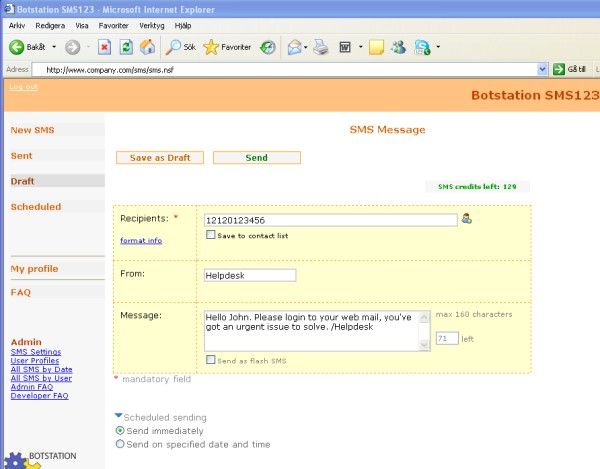600x469 pixels.
Task: Open My profile in sidebar
Action: click(34, 269)
